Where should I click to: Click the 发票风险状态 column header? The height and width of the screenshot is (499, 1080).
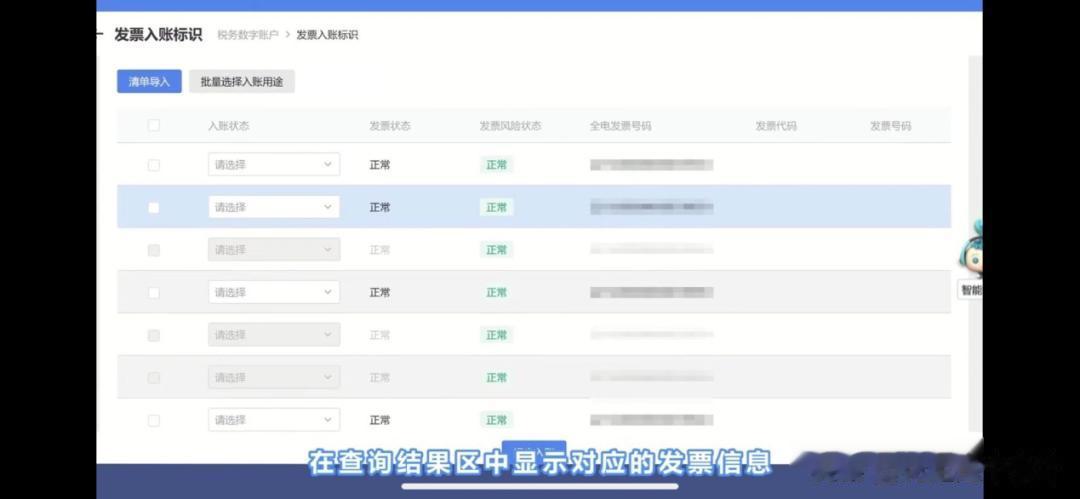510,126
